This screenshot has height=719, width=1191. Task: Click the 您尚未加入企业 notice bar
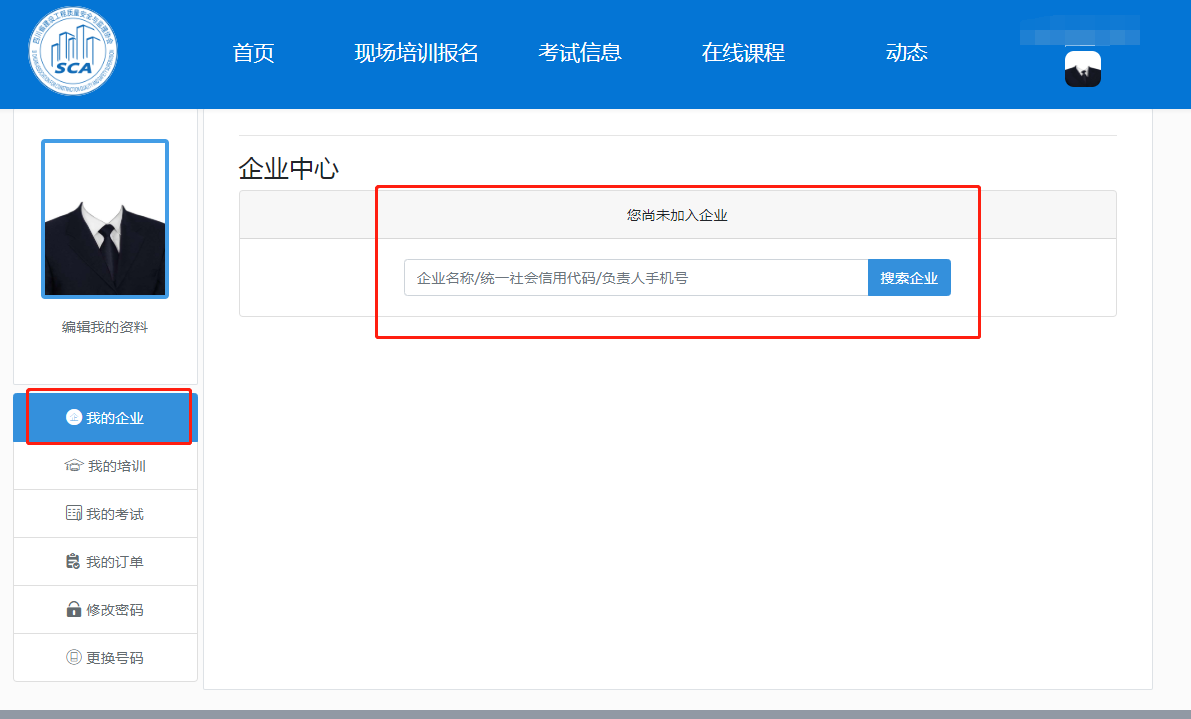(x=677, y=215)
